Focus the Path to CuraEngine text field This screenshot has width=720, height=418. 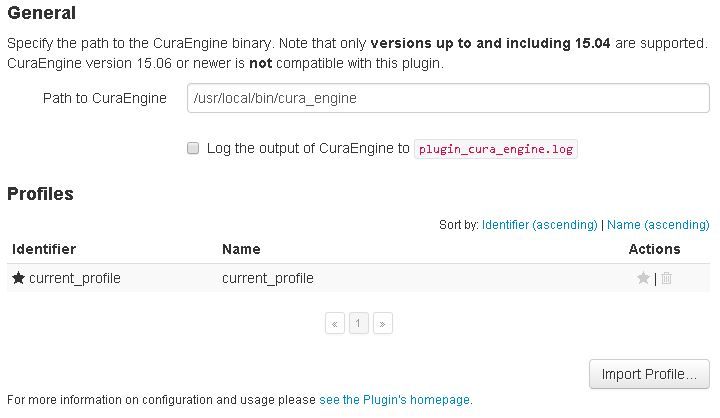[448, 98]
